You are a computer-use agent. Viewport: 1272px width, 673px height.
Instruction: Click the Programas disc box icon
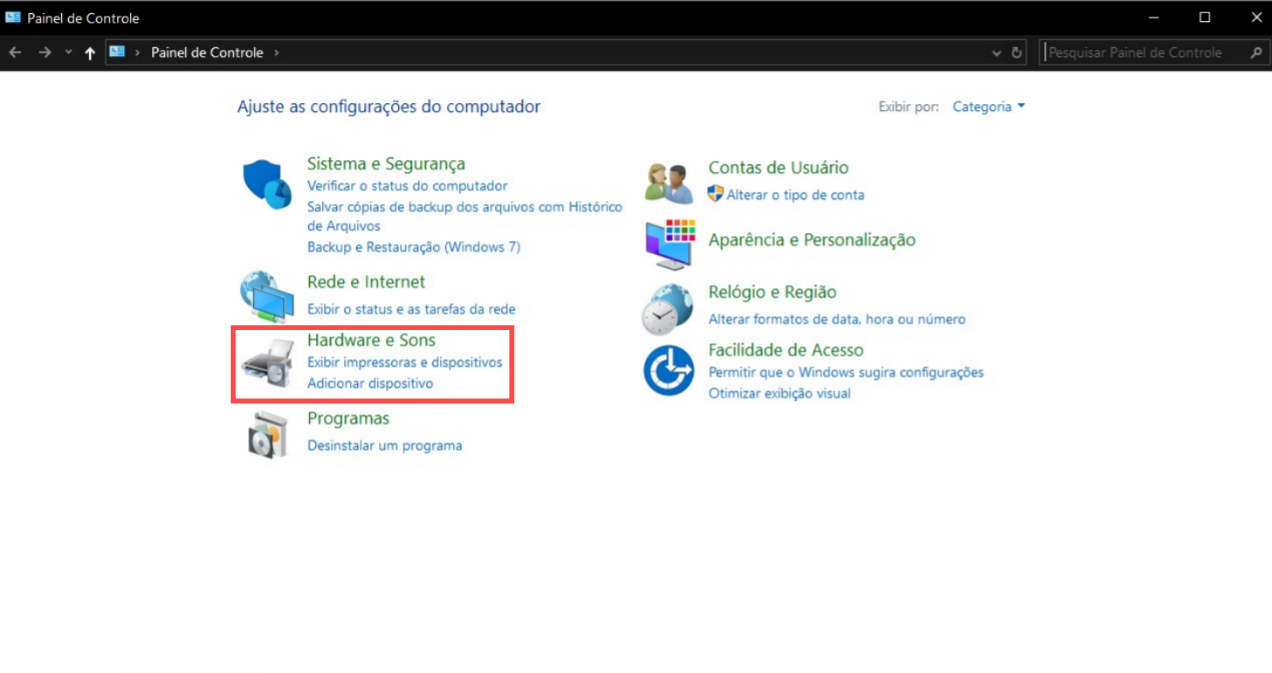coord(267,434)
